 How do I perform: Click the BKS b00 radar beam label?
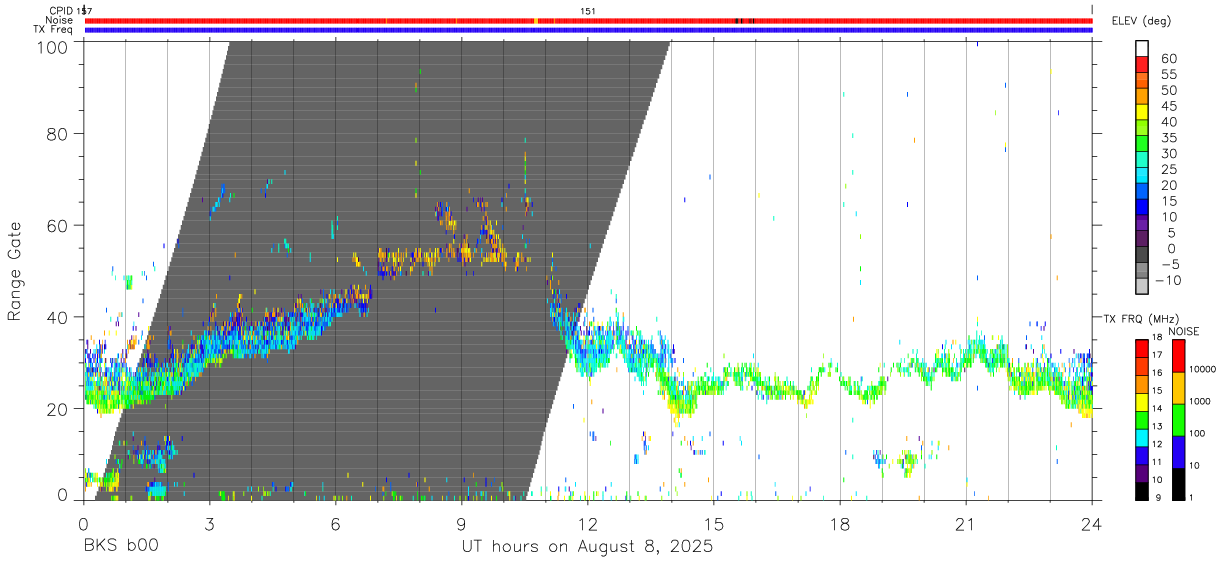coord(120,547)
